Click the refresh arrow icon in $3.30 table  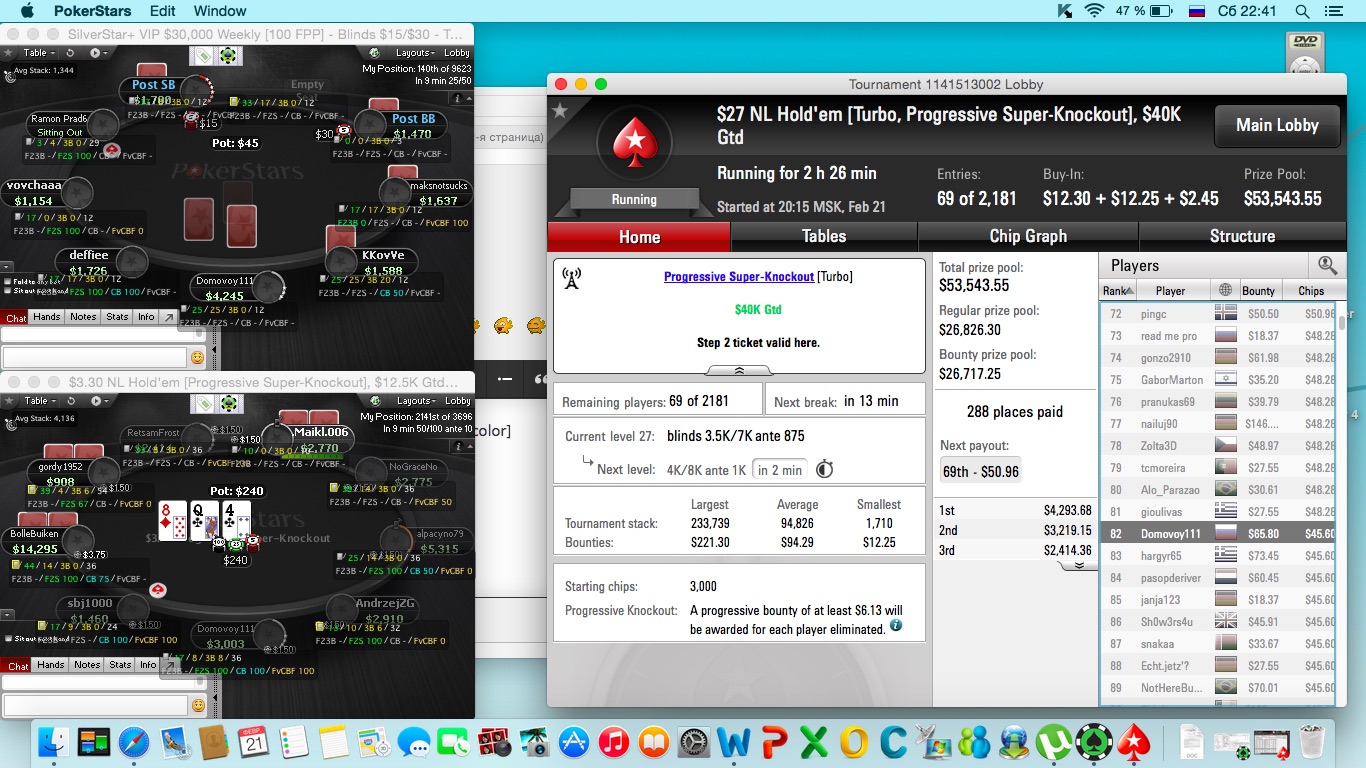click(x=71, y=401)
